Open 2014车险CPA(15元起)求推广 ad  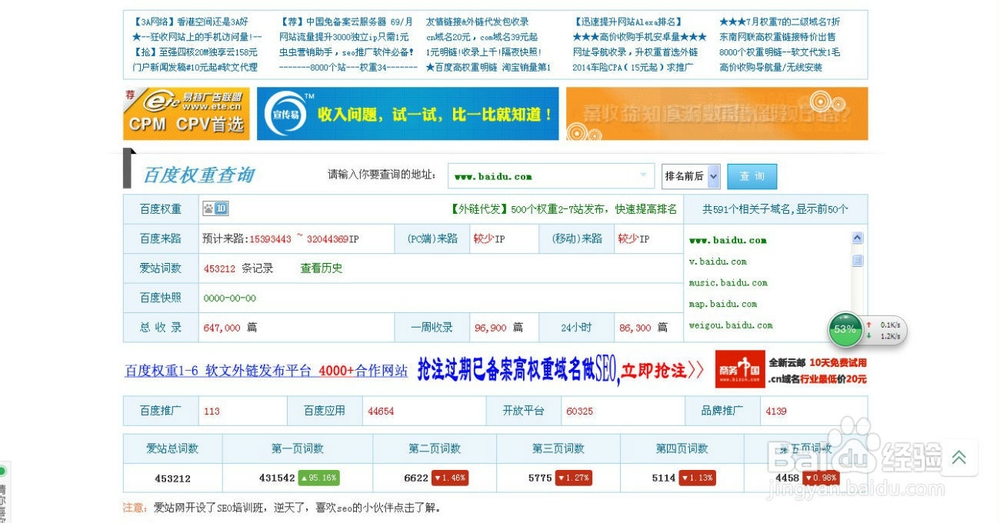[632, 67]
